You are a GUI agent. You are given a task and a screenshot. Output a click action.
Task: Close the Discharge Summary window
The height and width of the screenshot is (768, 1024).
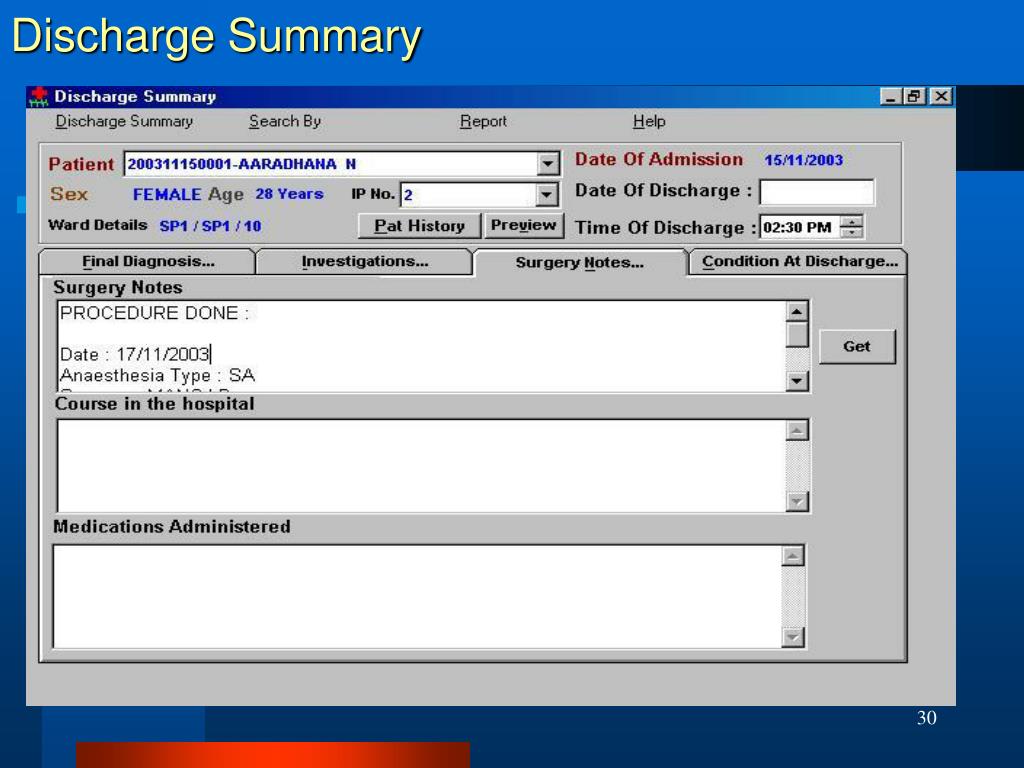pyautogui.click(x=940, y=97)
